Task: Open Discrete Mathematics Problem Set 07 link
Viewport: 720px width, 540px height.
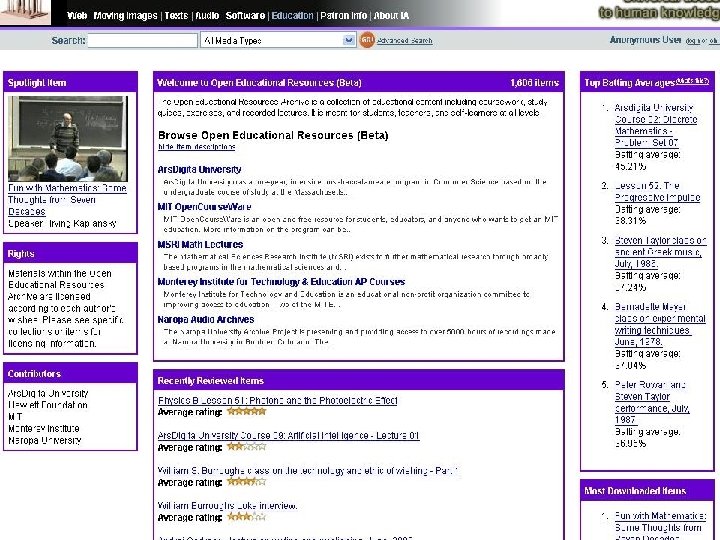Action: coord(656,125)
